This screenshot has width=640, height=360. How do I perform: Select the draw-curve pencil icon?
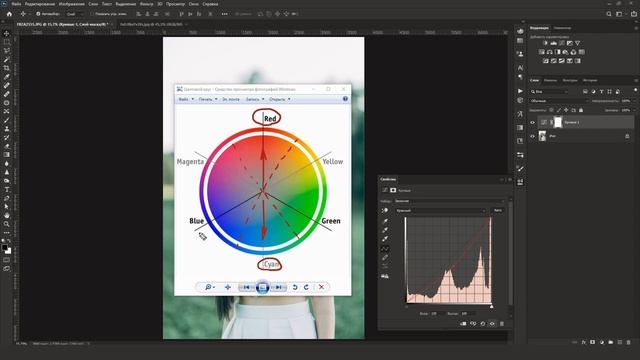385,258
